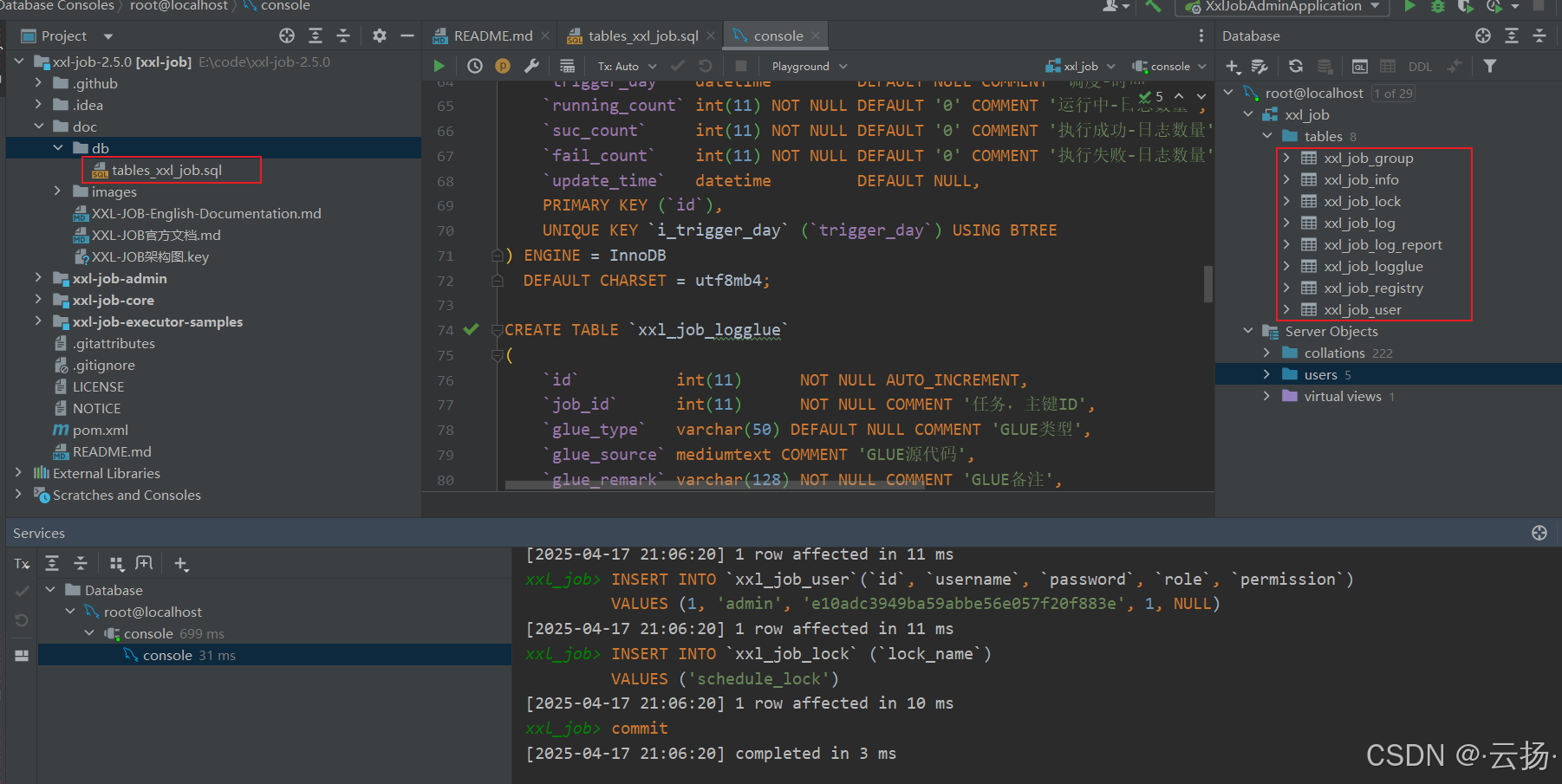This screenshot has width=1562, height=784.
Task: Open Playground resolve mode dropdown
Action: point(809,66)
